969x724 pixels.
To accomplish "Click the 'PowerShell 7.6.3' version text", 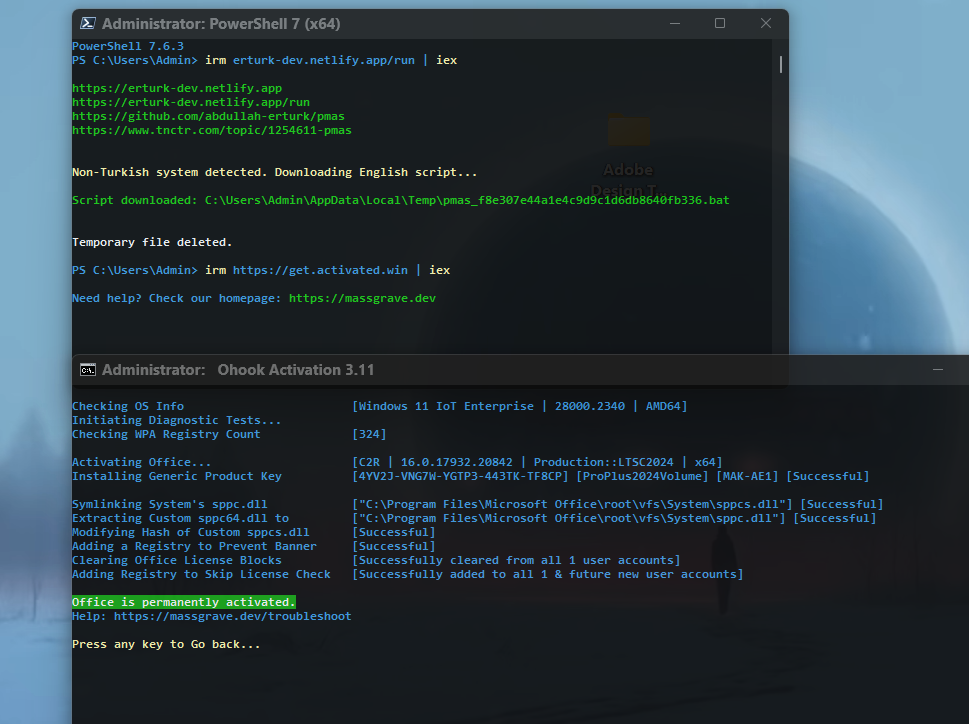I will pos(128,46).
